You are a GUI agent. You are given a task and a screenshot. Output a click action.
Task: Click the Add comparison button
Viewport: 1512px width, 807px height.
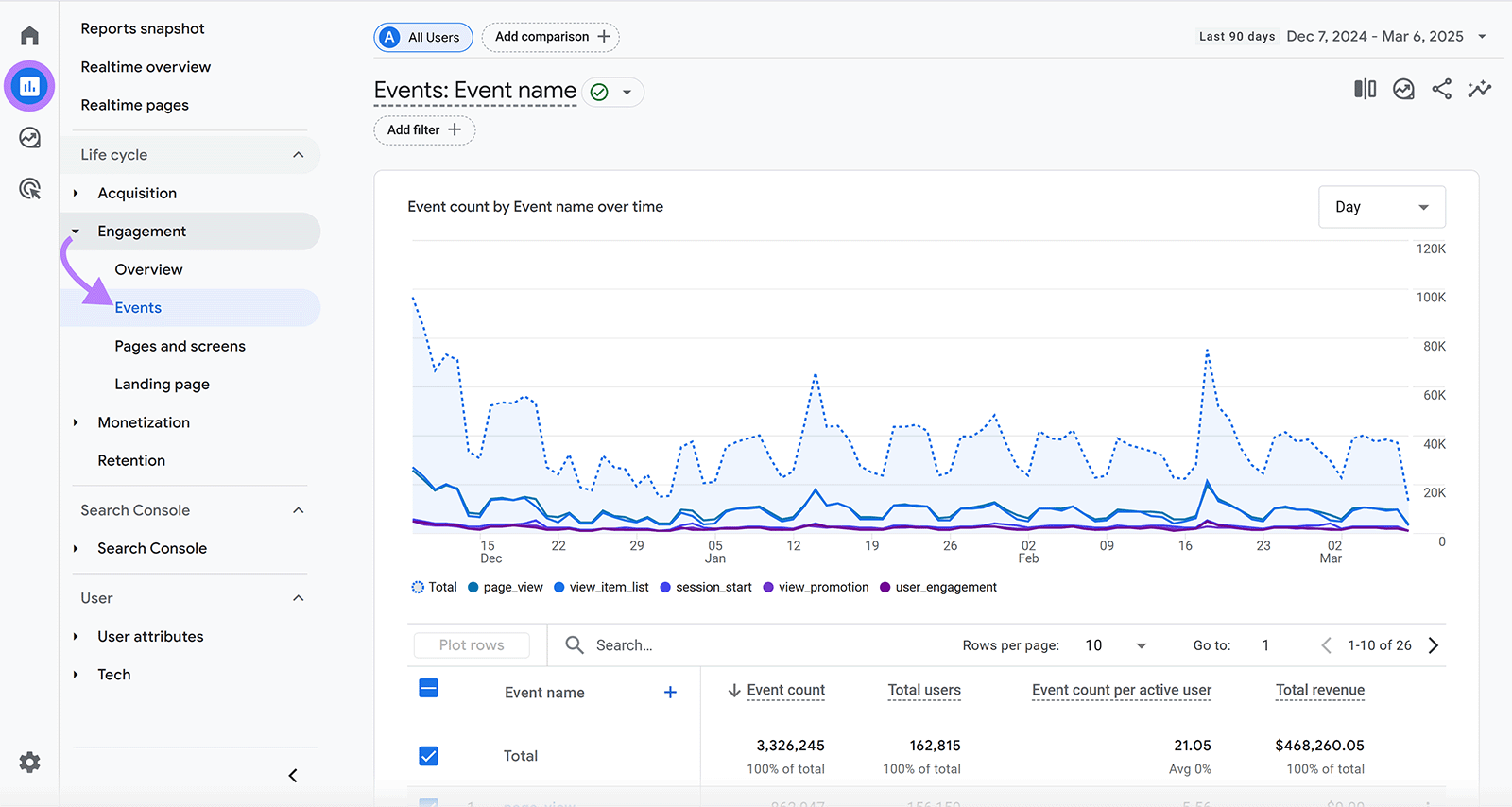tap(551, 37)
